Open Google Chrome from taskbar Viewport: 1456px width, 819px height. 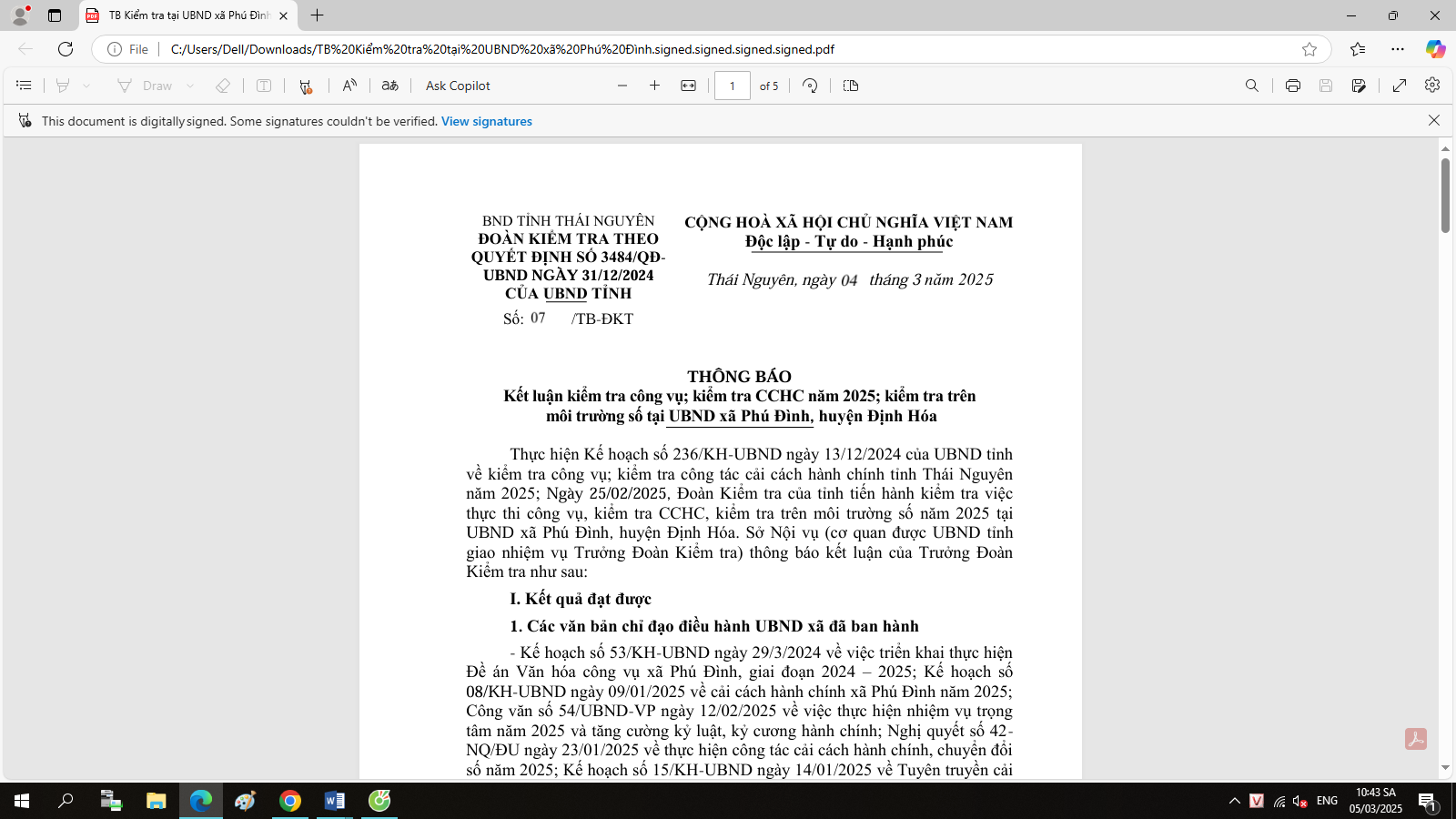290,801
